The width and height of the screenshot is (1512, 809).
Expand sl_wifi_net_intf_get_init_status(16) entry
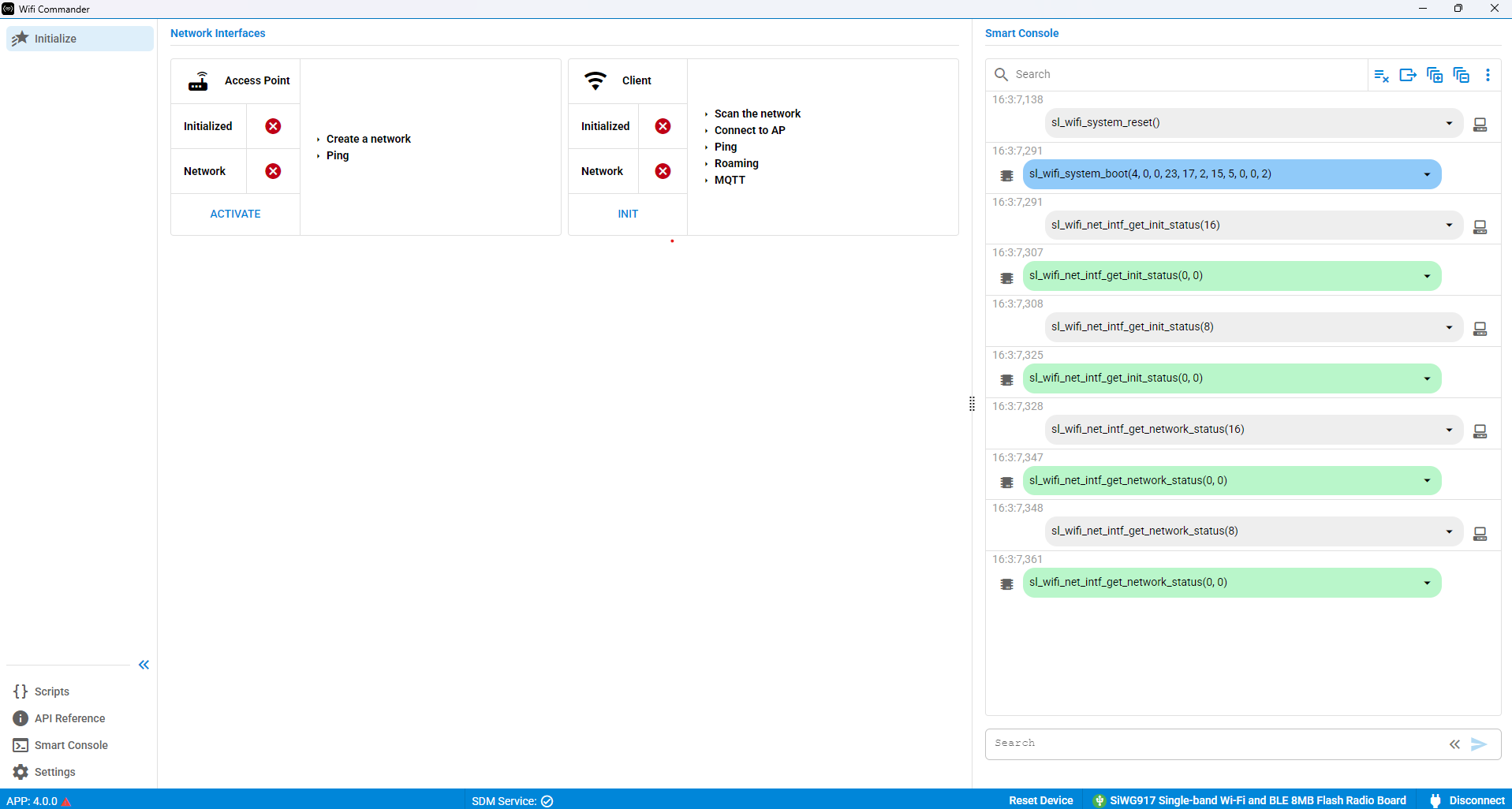[1449, 226]
